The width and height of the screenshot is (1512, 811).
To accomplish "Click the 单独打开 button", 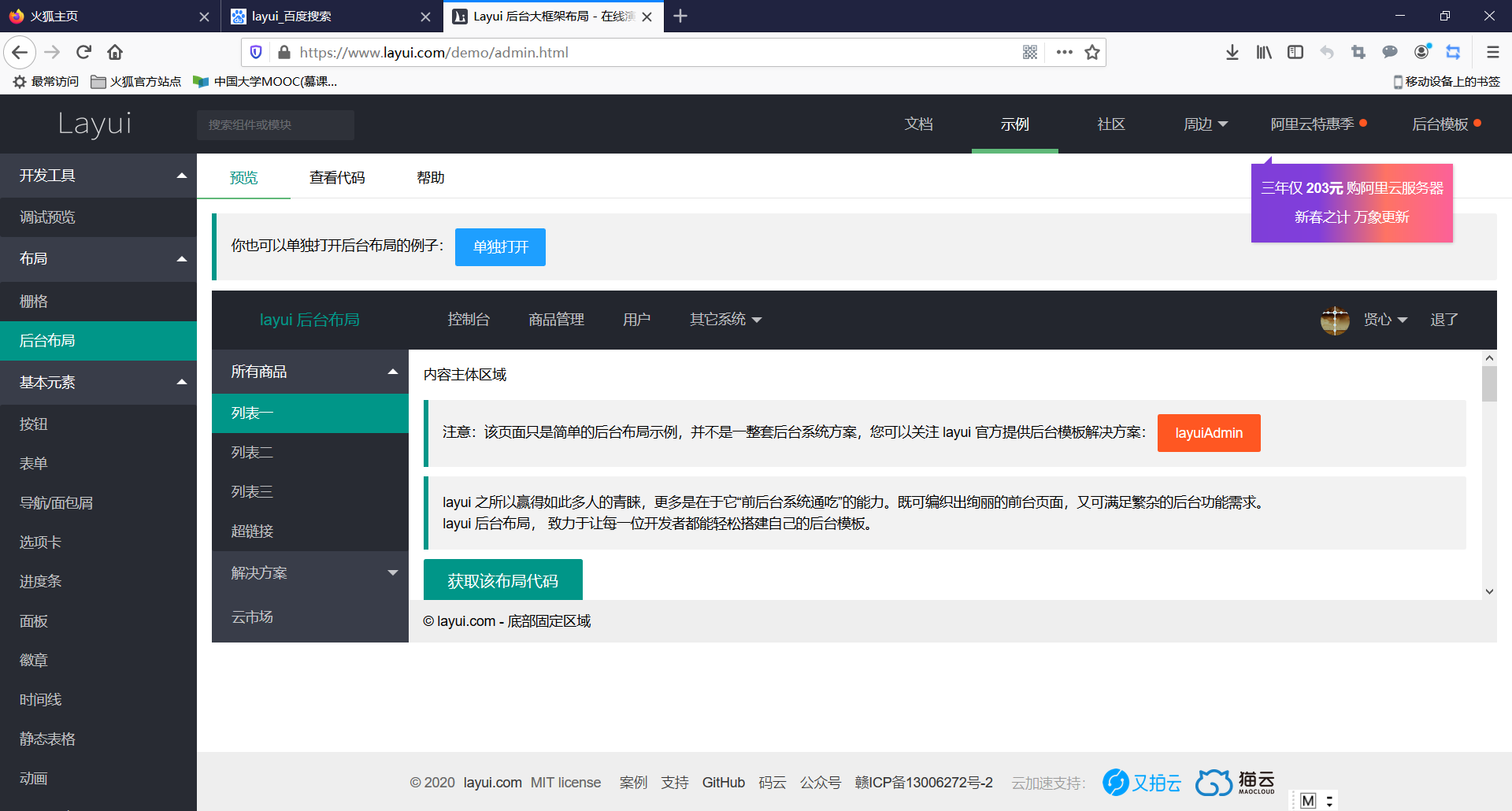I will click(499, 246).
